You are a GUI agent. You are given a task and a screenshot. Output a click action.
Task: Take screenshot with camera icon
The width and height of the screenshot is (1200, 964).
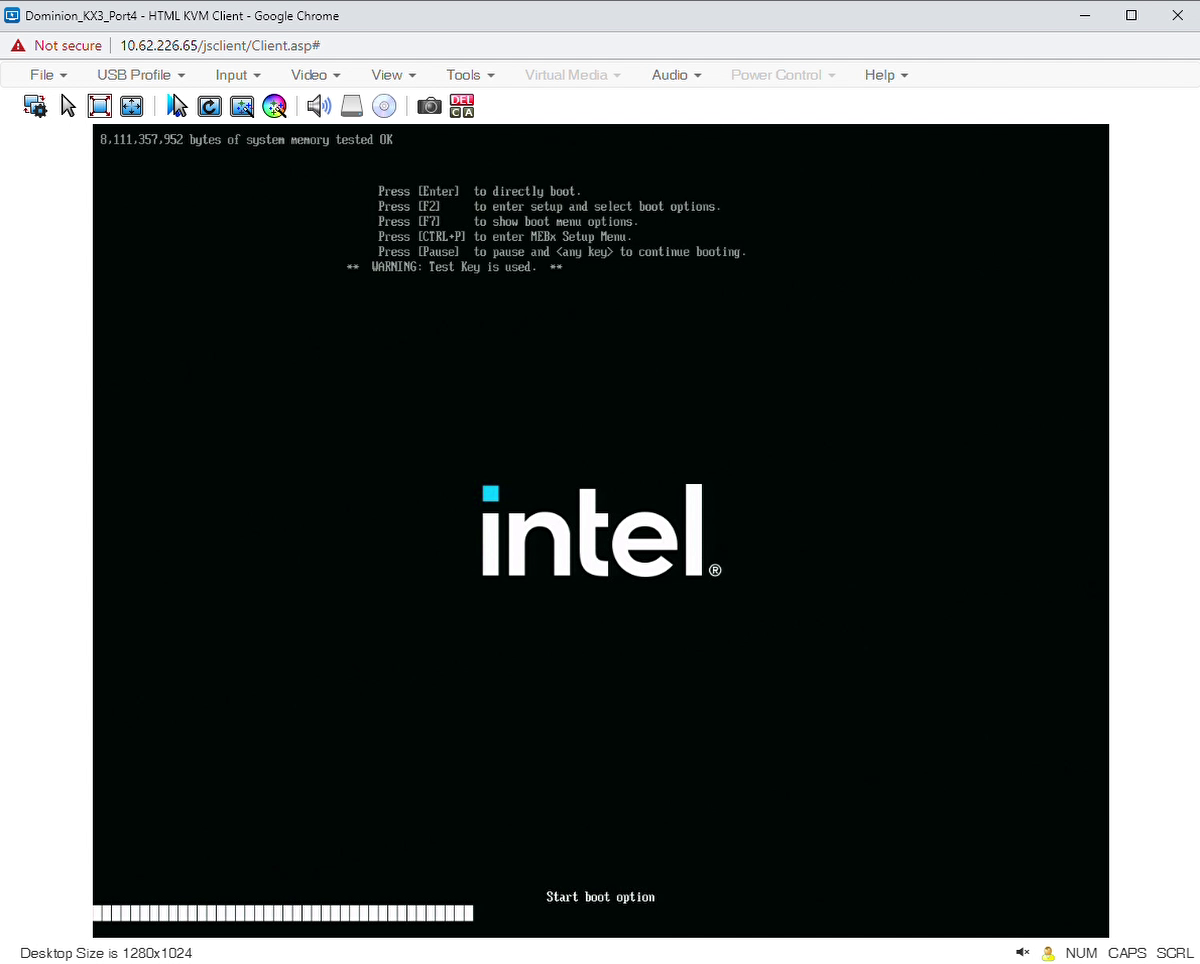(429, 106)
